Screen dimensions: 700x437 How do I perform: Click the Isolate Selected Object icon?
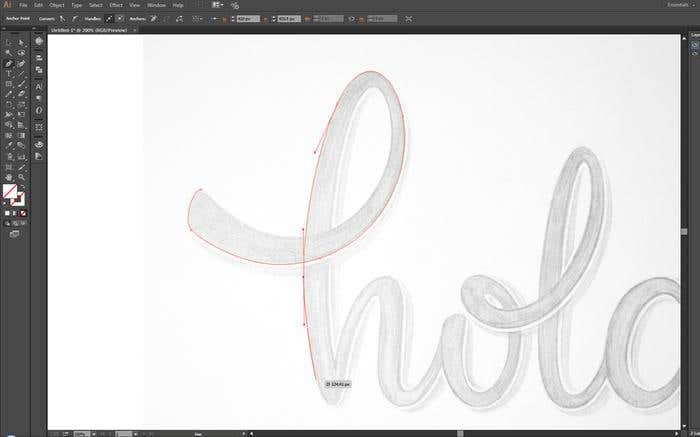pyautogui.click(x=408, y=19)
